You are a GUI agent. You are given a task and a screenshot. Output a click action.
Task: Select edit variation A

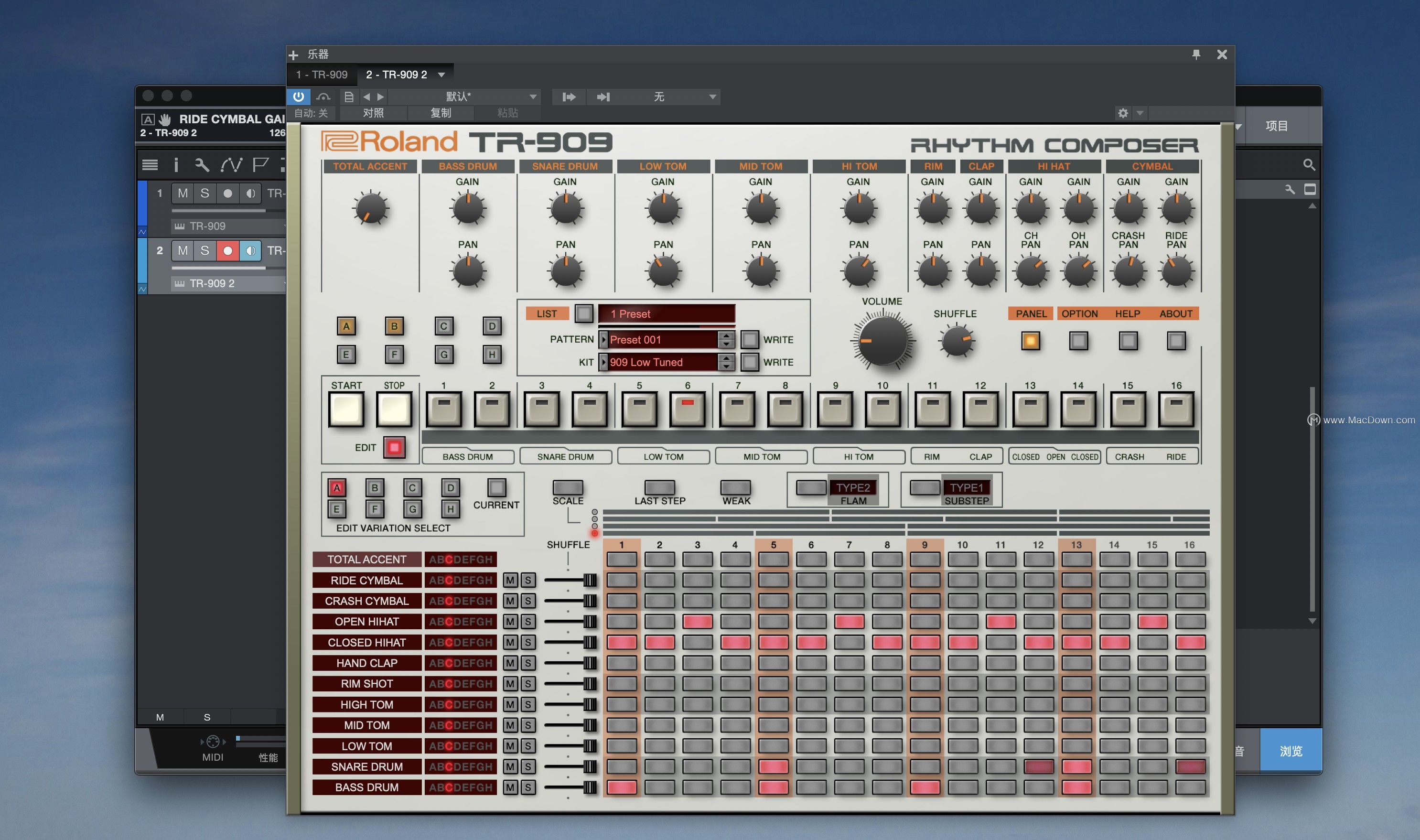[x=337, y=488]
